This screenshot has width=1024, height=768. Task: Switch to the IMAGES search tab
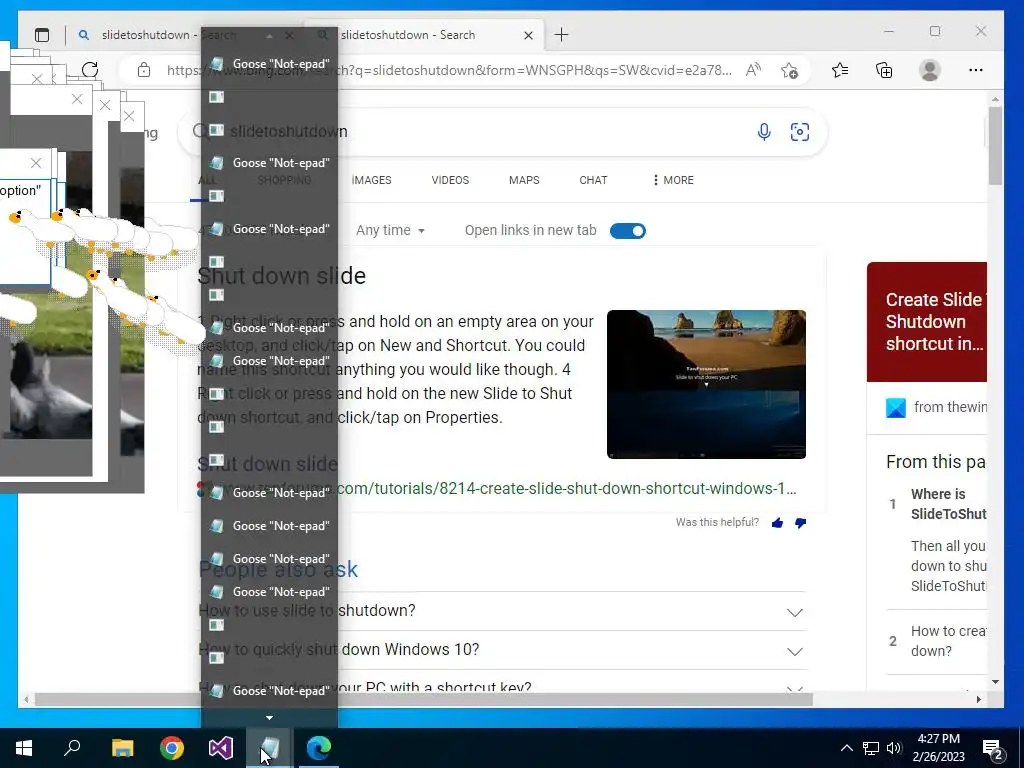tap(372, 180)
